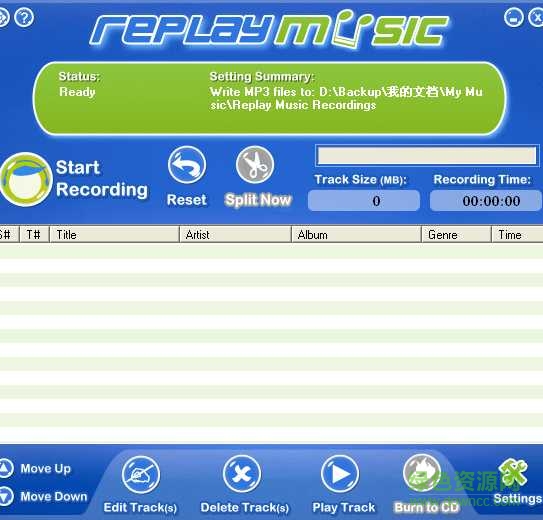Click the Split Now text label
This screenshot has height=520, width=543.
258,200
